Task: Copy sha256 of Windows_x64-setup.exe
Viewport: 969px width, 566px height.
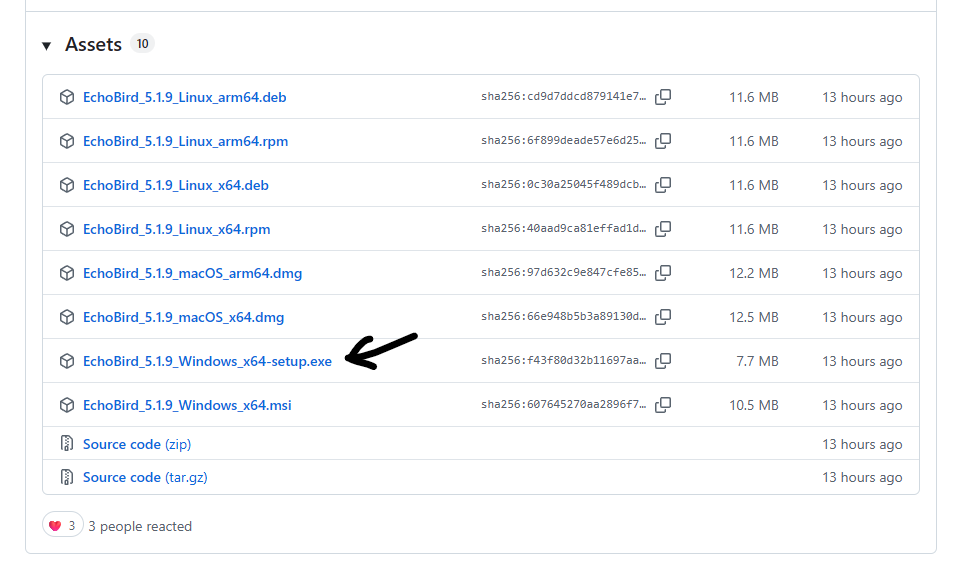Action: coord(663,361)
